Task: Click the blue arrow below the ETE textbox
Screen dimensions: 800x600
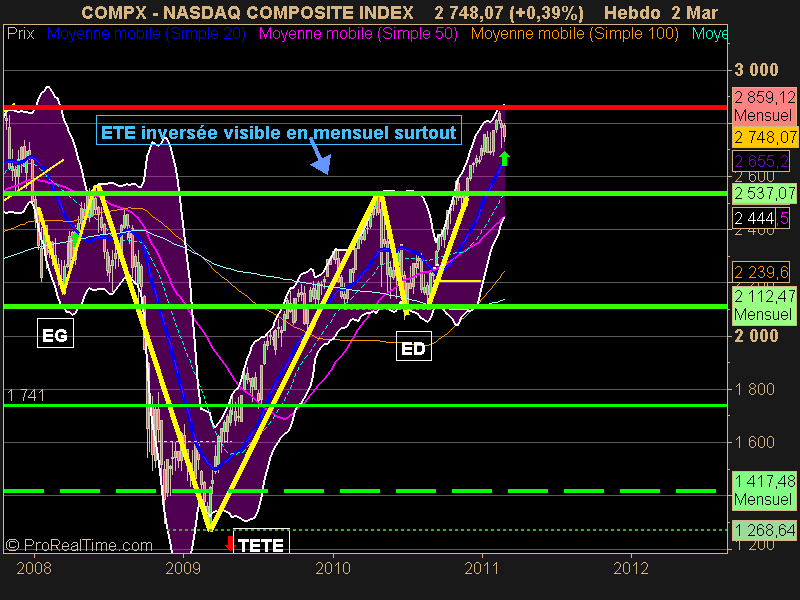Action: (320, 157)
